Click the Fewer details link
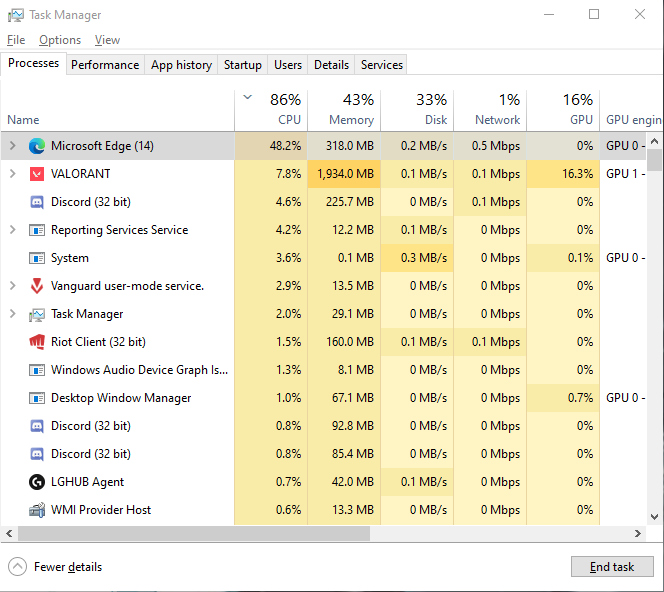Screen dimensions: 664x592 click(x=68, y=567)
